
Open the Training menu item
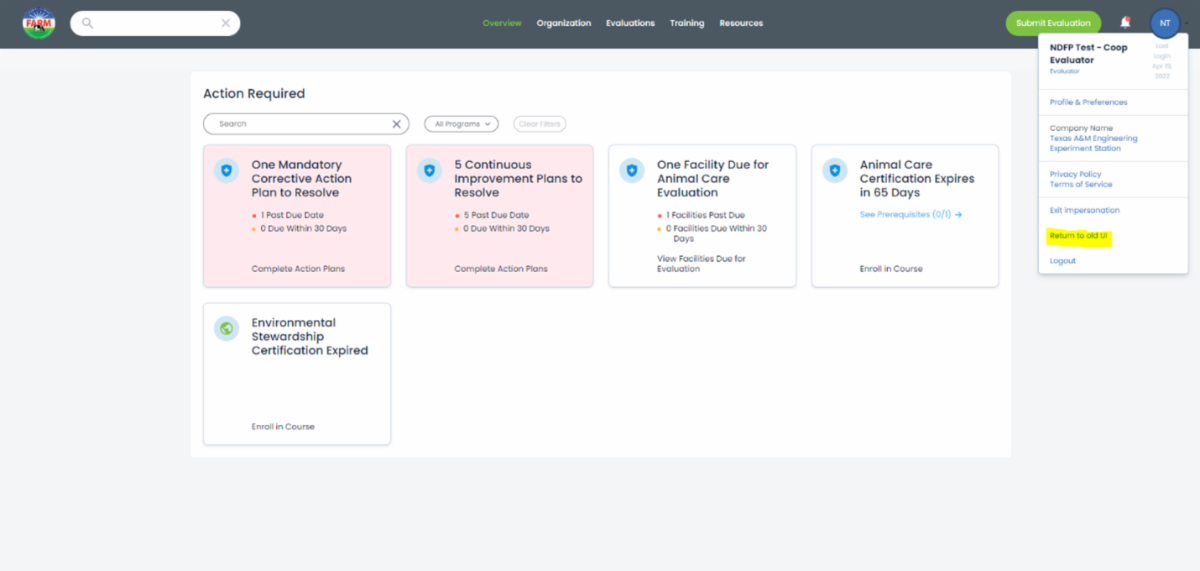click(687, 23)
